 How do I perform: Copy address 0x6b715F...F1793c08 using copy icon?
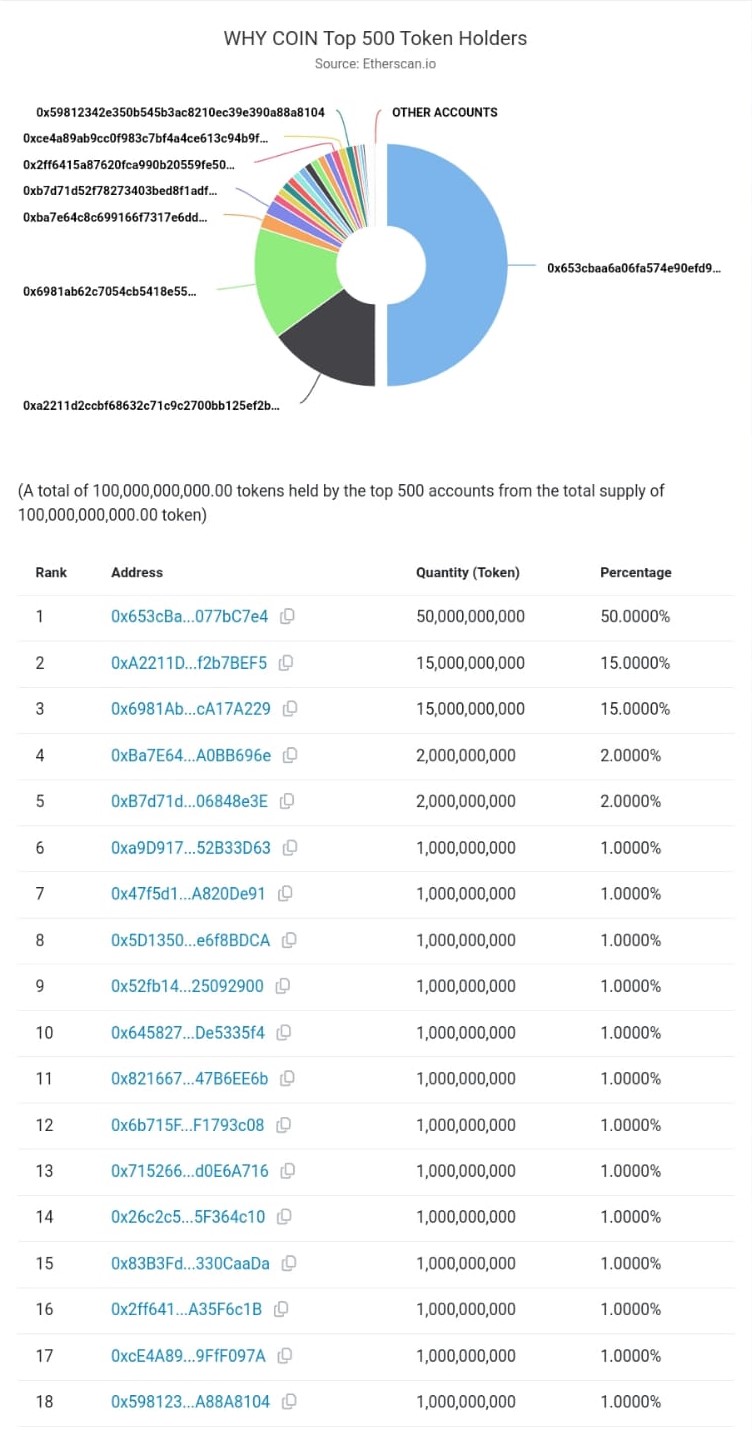[284, 1125]
